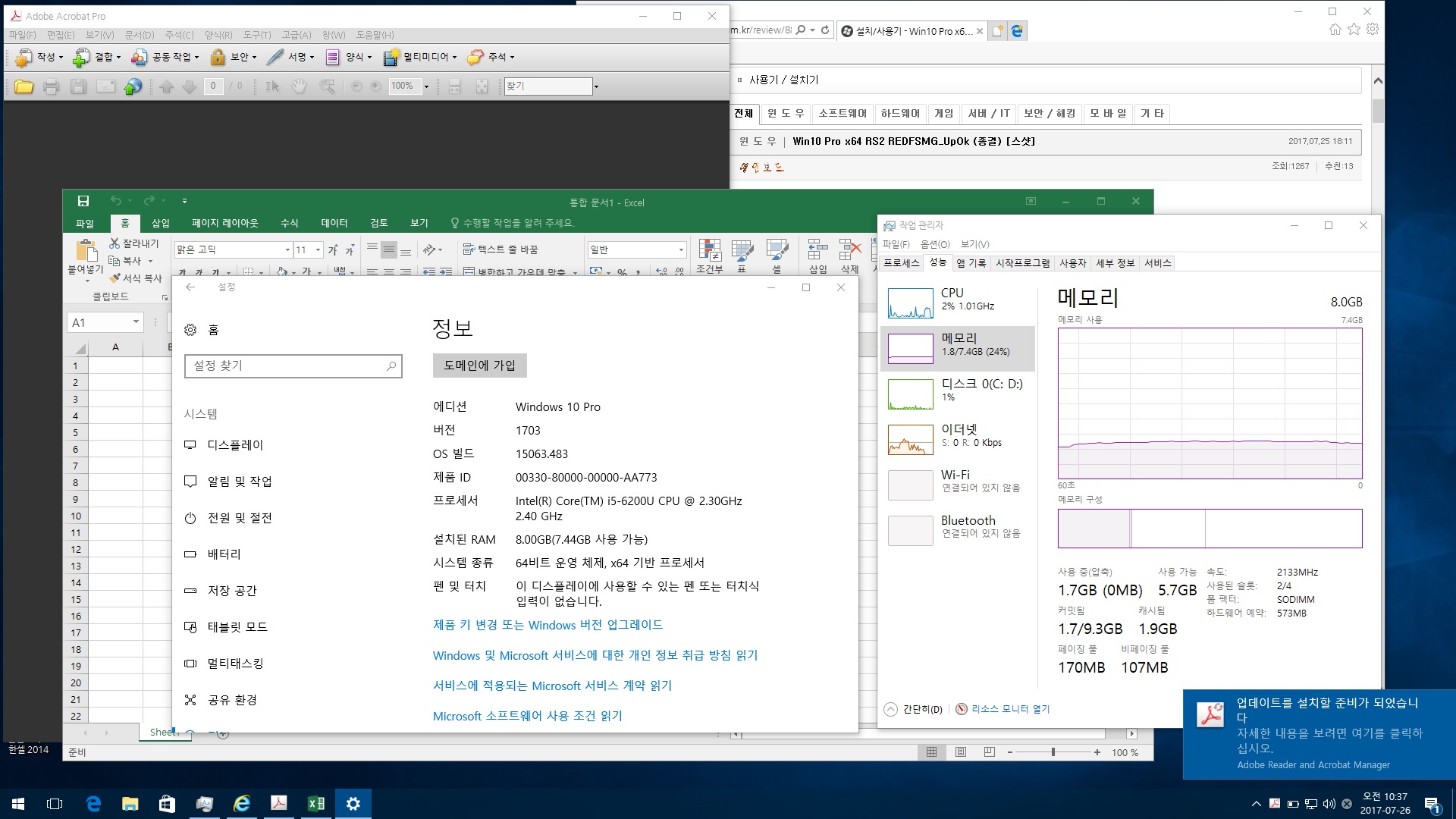Click the Internet Explorer home icon
The image size is (1456, 819).
tap(1335, 30)
